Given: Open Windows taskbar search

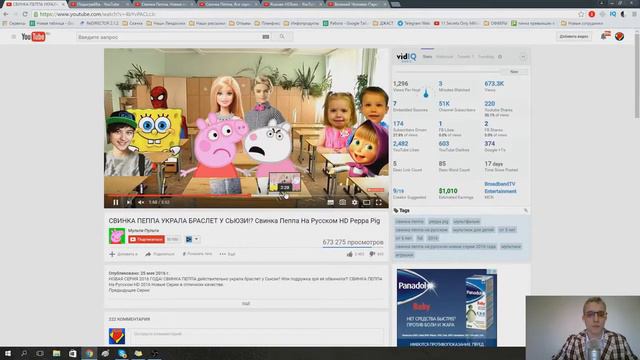Looking at the screenshot, I should pos(24,353).
